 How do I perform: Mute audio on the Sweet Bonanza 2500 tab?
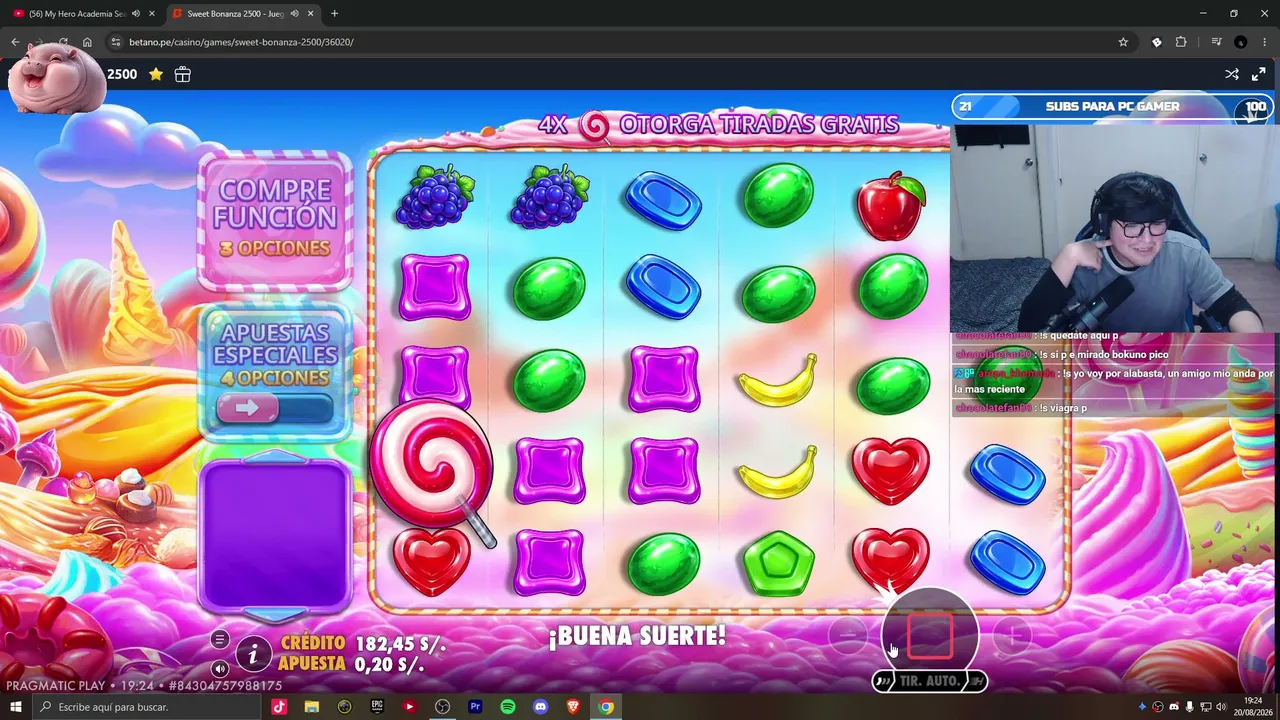click(x=294, y=14)
